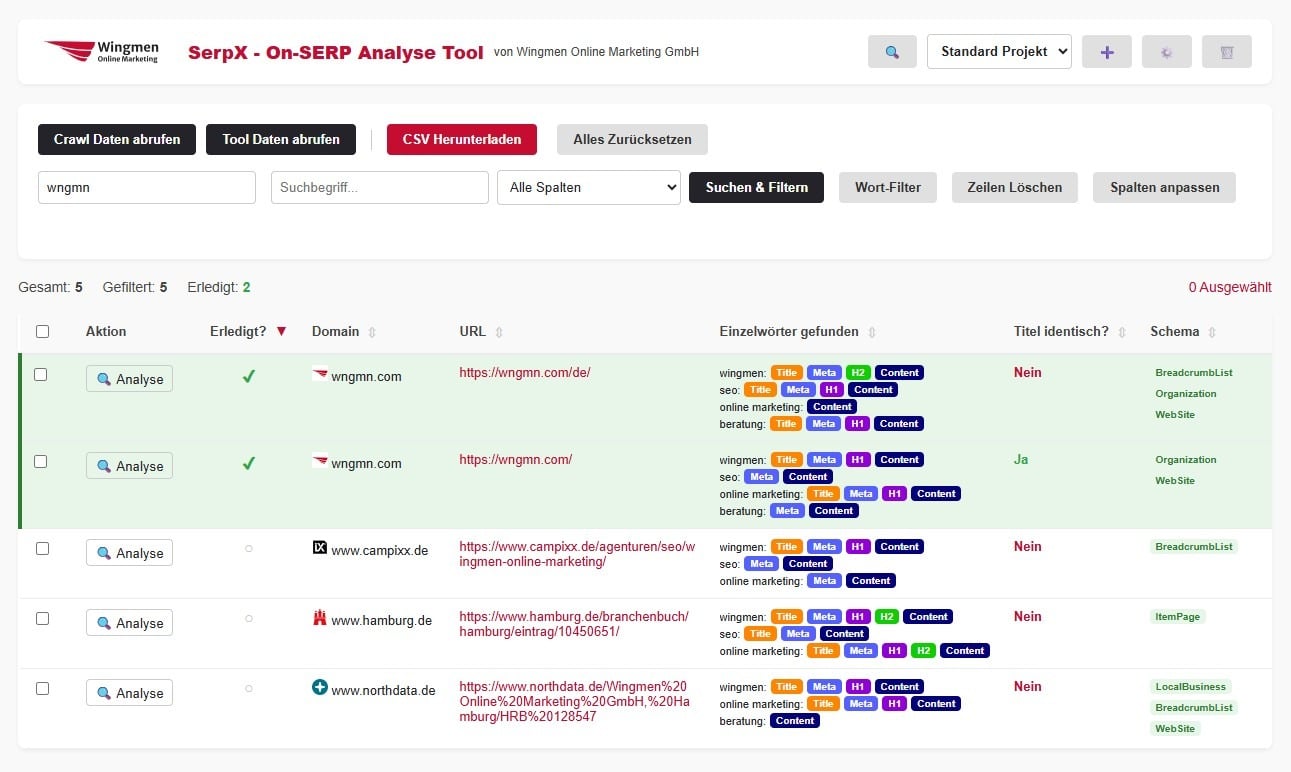Check the box for https://wngmn.com/de/ row
The image size is (1291, 772).
pos(41,374)
